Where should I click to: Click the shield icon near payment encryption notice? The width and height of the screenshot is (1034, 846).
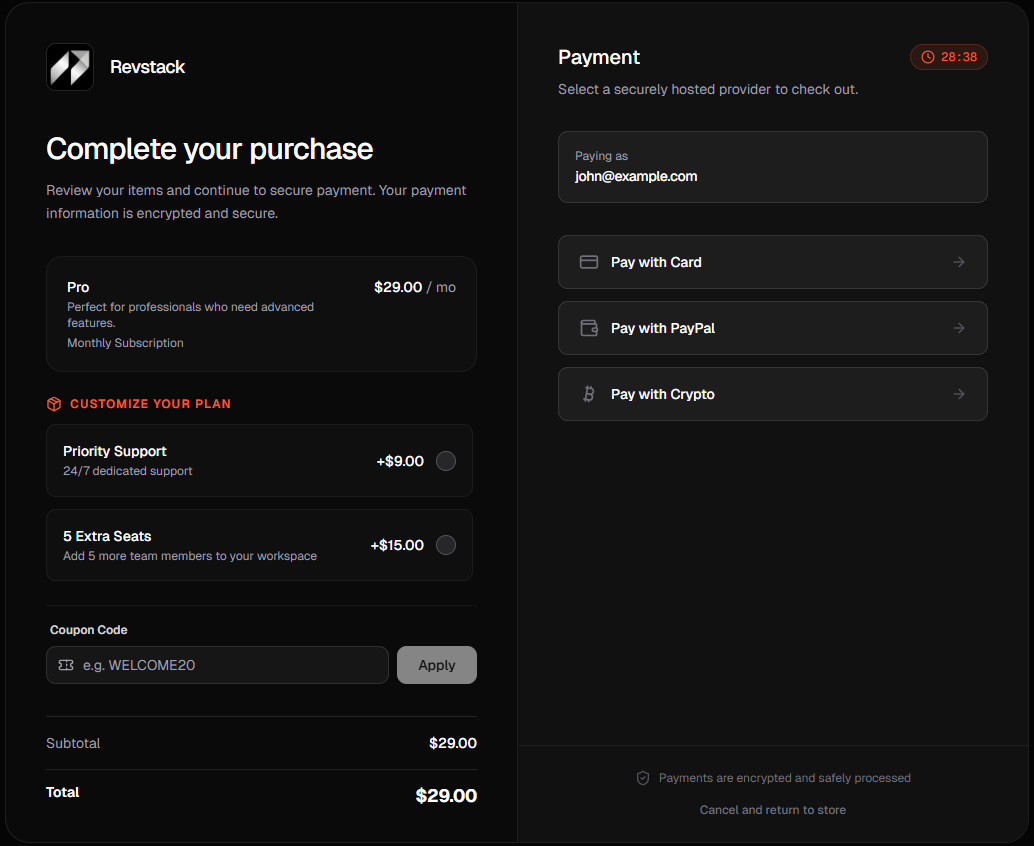pyautogui.click(x=643, y=778)
